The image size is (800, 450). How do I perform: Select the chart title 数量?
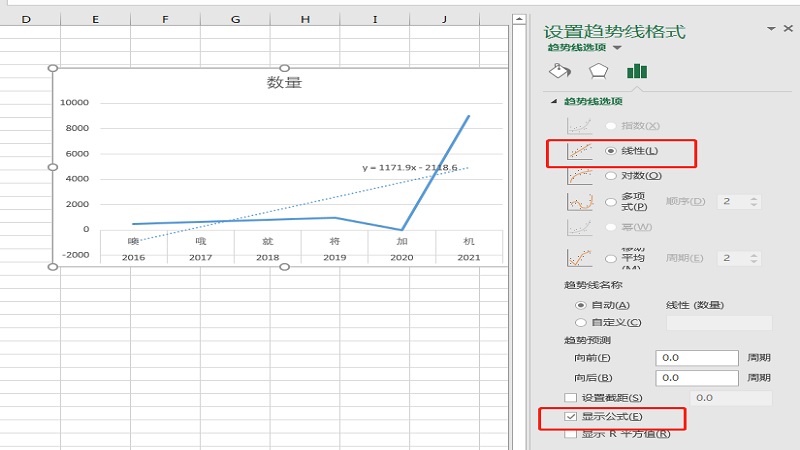tap(284, 83)
